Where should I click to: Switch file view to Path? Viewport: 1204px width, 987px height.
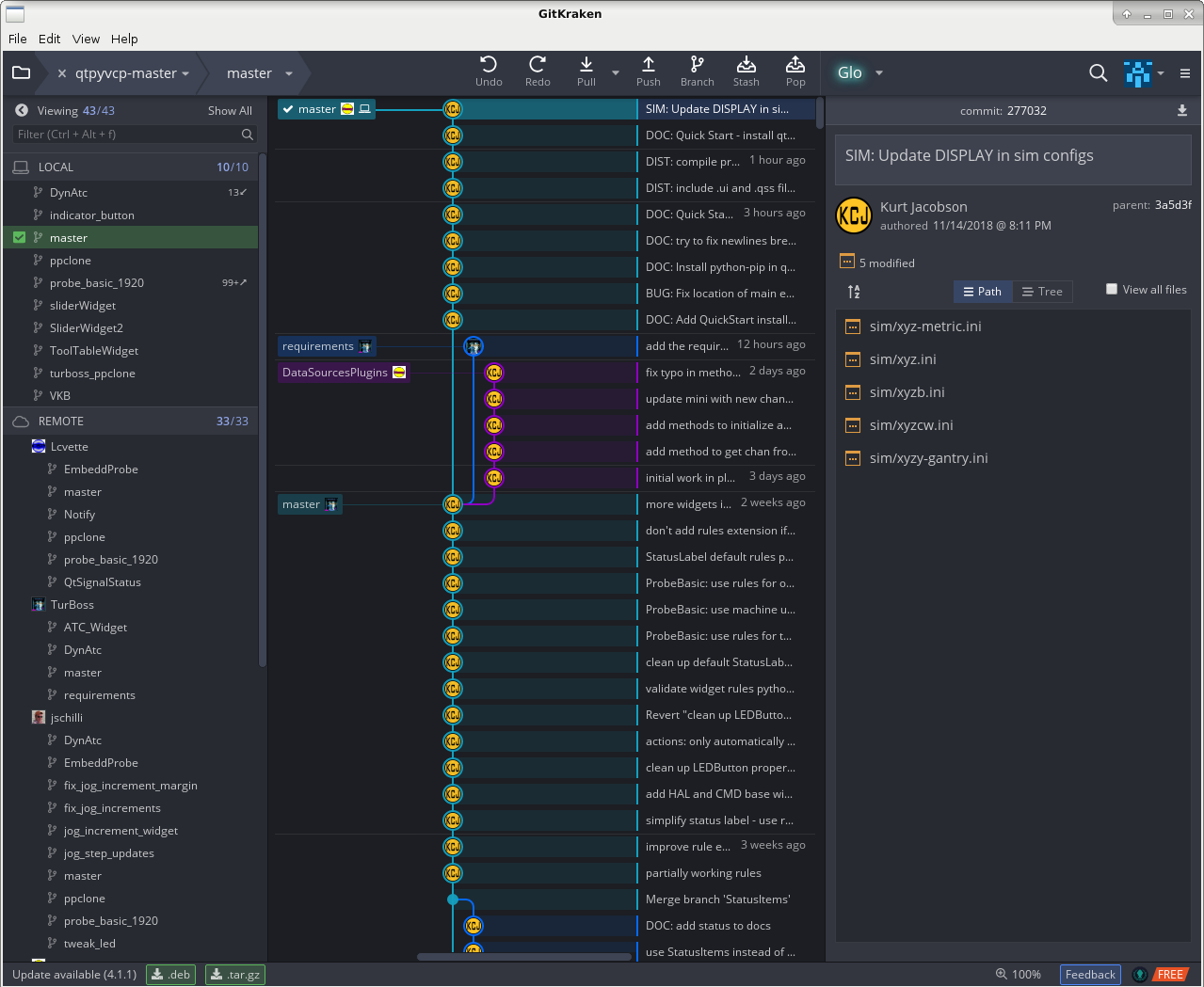coord(983,292)
